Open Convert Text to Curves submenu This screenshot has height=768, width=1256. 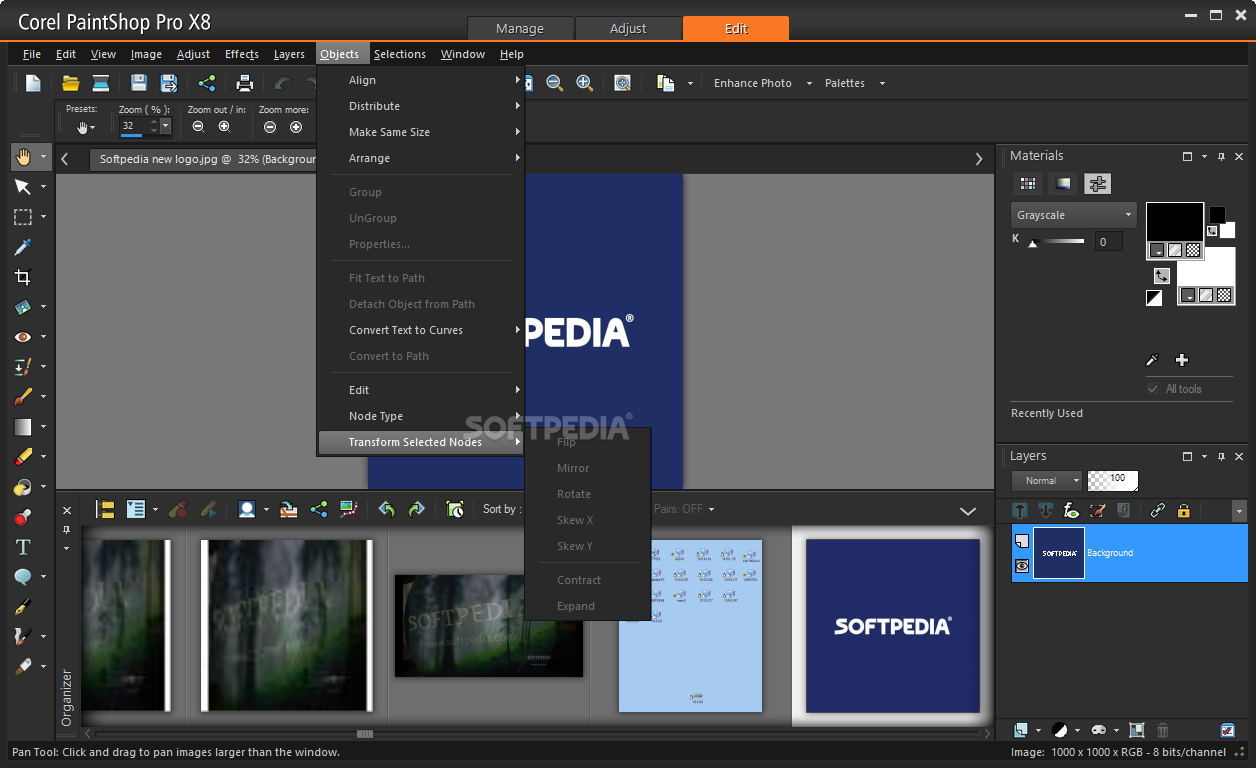[421, 330]
